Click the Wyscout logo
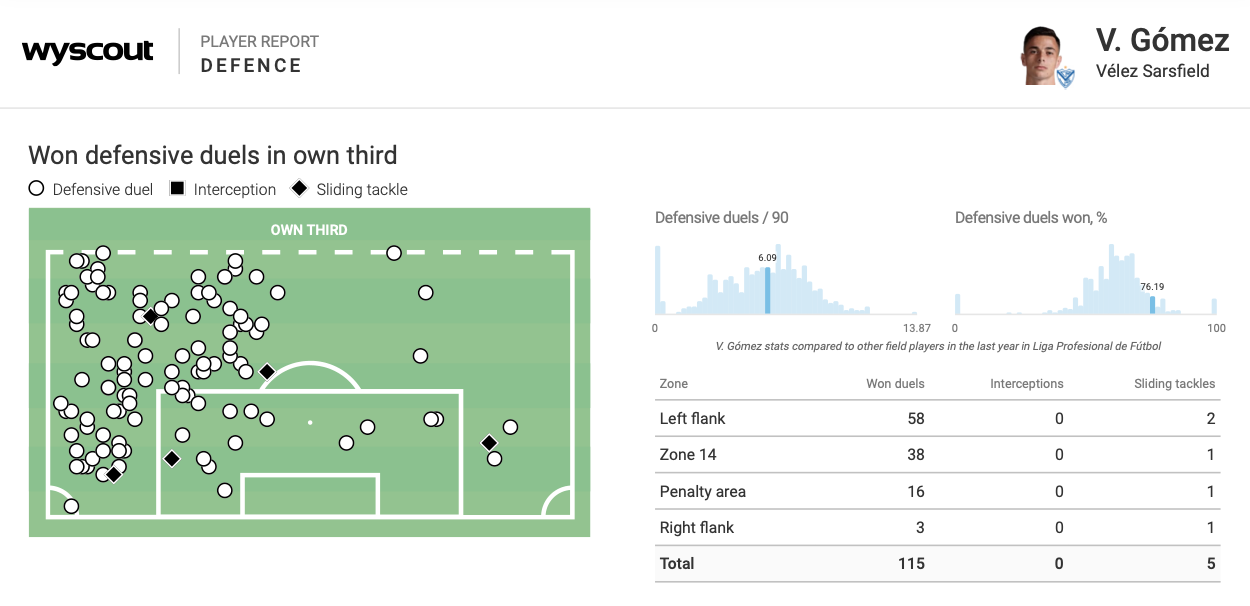 [88, 51]
